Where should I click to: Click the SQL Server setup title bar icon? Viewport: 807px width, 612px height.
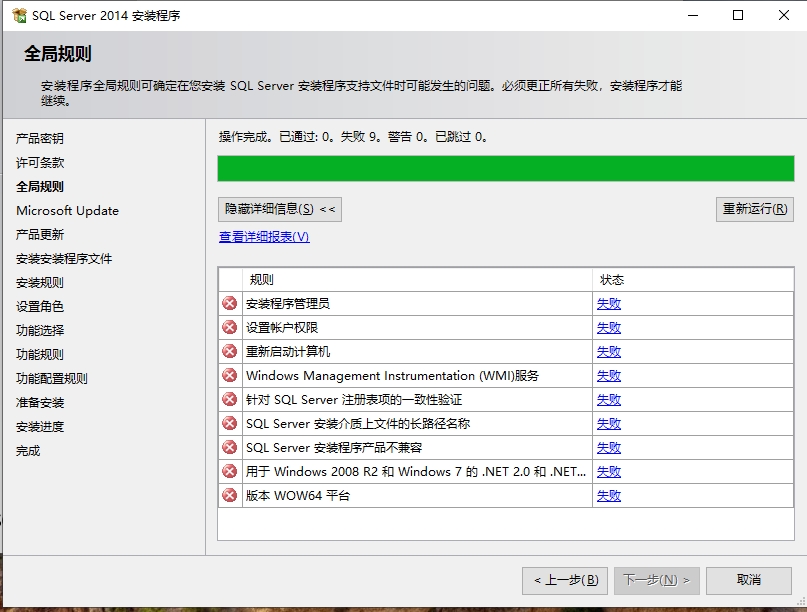[19, 15]
